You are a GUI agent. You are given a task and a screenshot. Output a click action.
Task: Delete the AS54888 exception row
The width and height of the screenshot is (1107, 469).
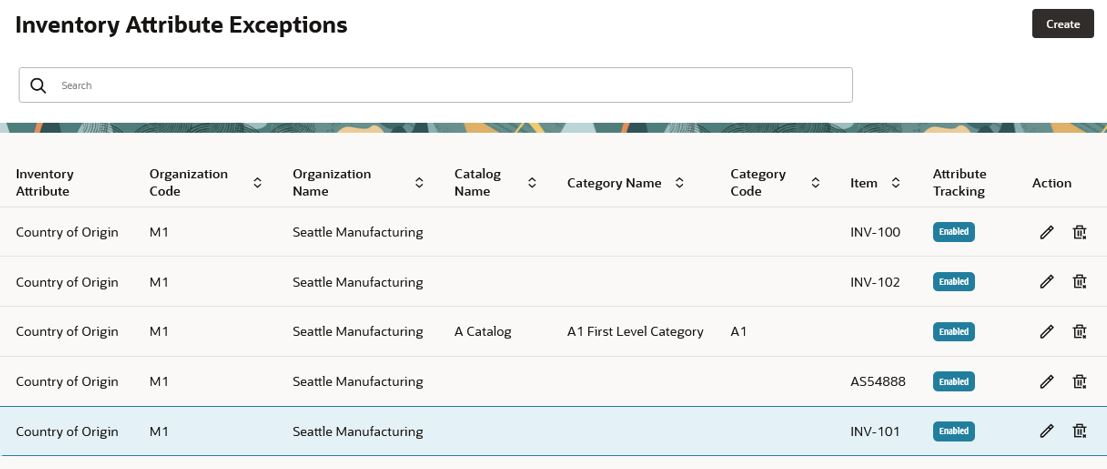[x=1079, y=381]
